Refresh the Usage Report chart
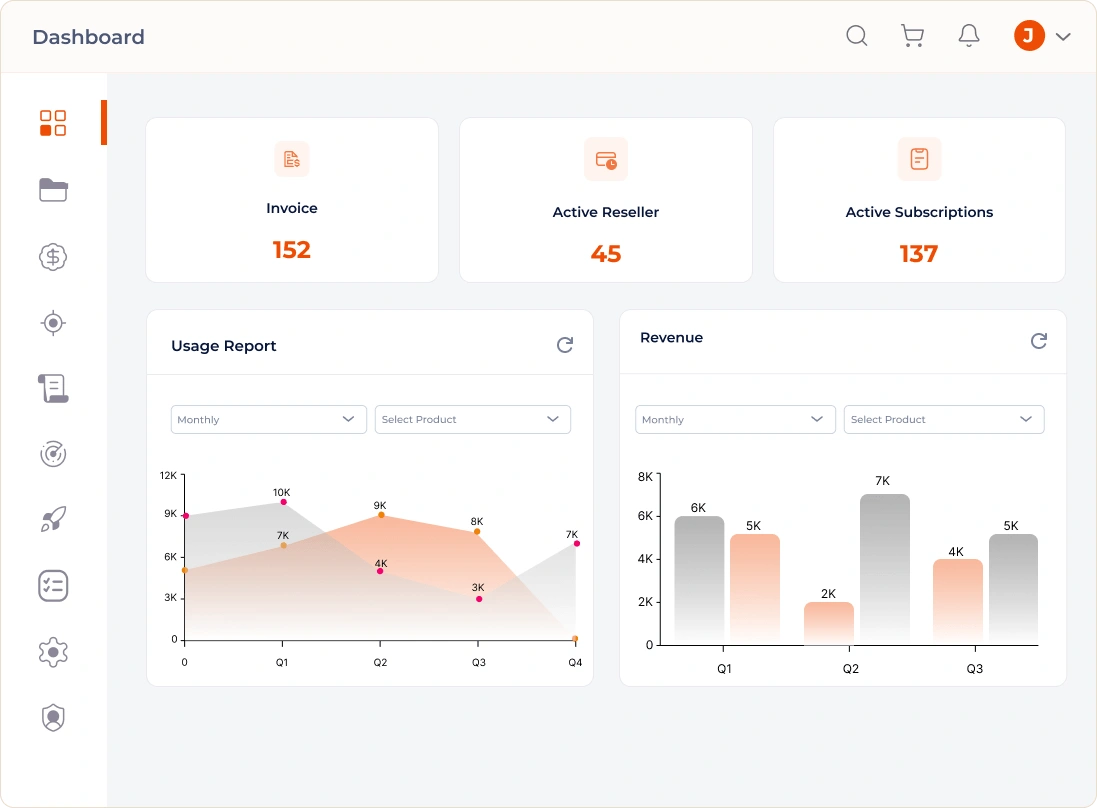This screenshot has height=808, width=1097. click(x=565, y=344)
